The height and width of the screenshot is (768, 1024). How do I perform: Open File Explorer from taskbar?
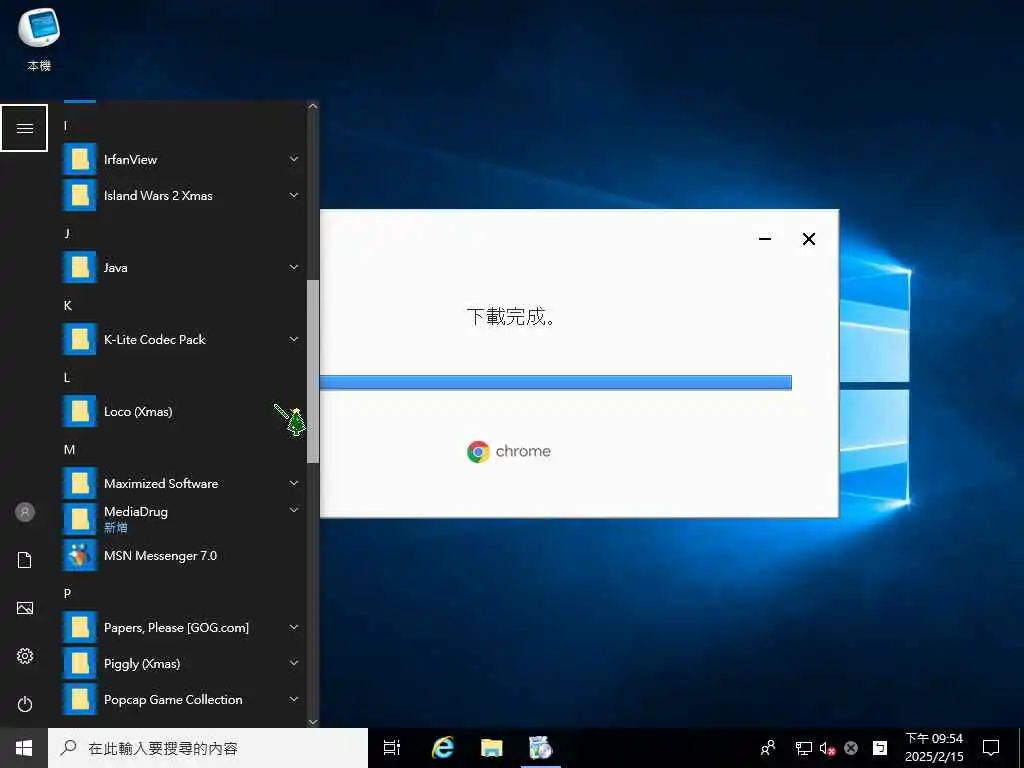(492, 748)
